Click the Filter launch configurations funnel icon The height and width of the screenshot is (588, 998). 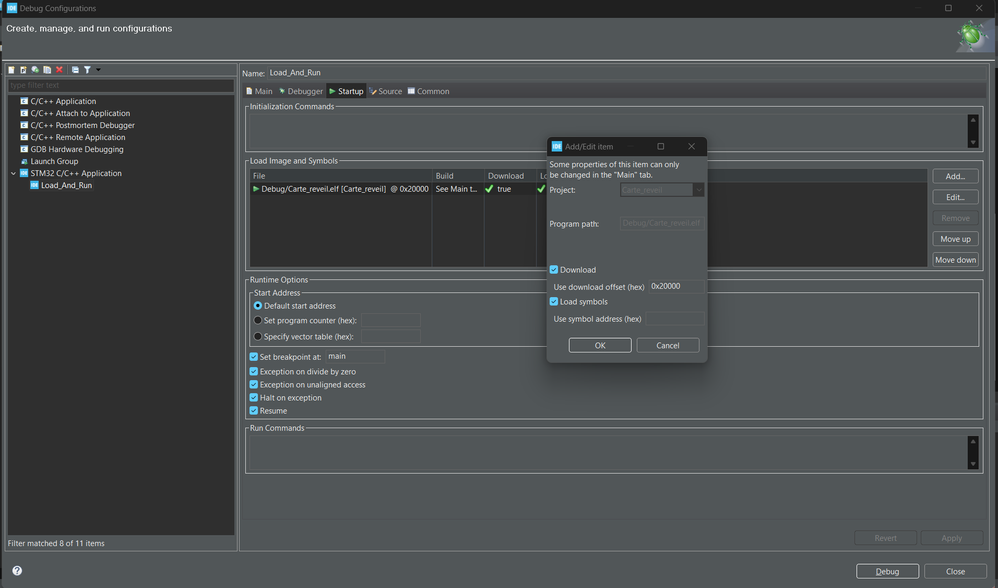tap(87, 70)
